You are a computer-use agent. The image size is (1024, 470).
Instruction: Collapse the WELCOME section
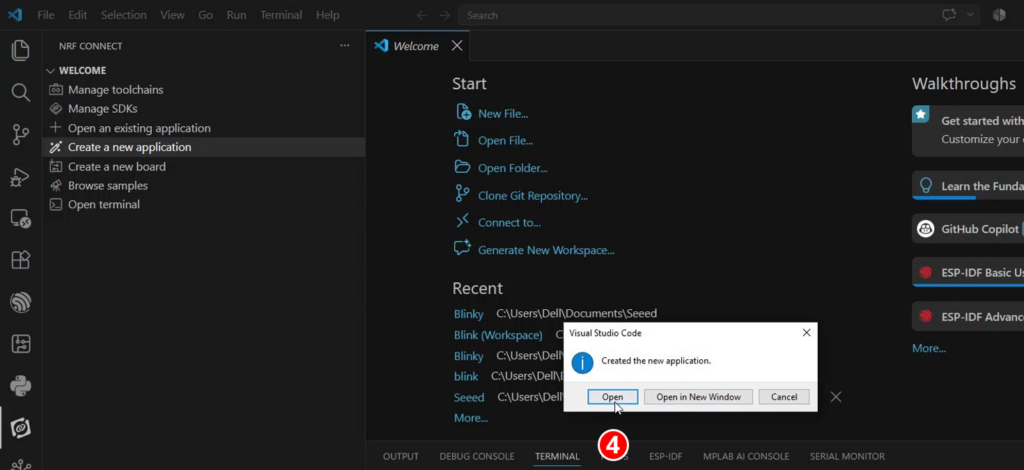50,70
